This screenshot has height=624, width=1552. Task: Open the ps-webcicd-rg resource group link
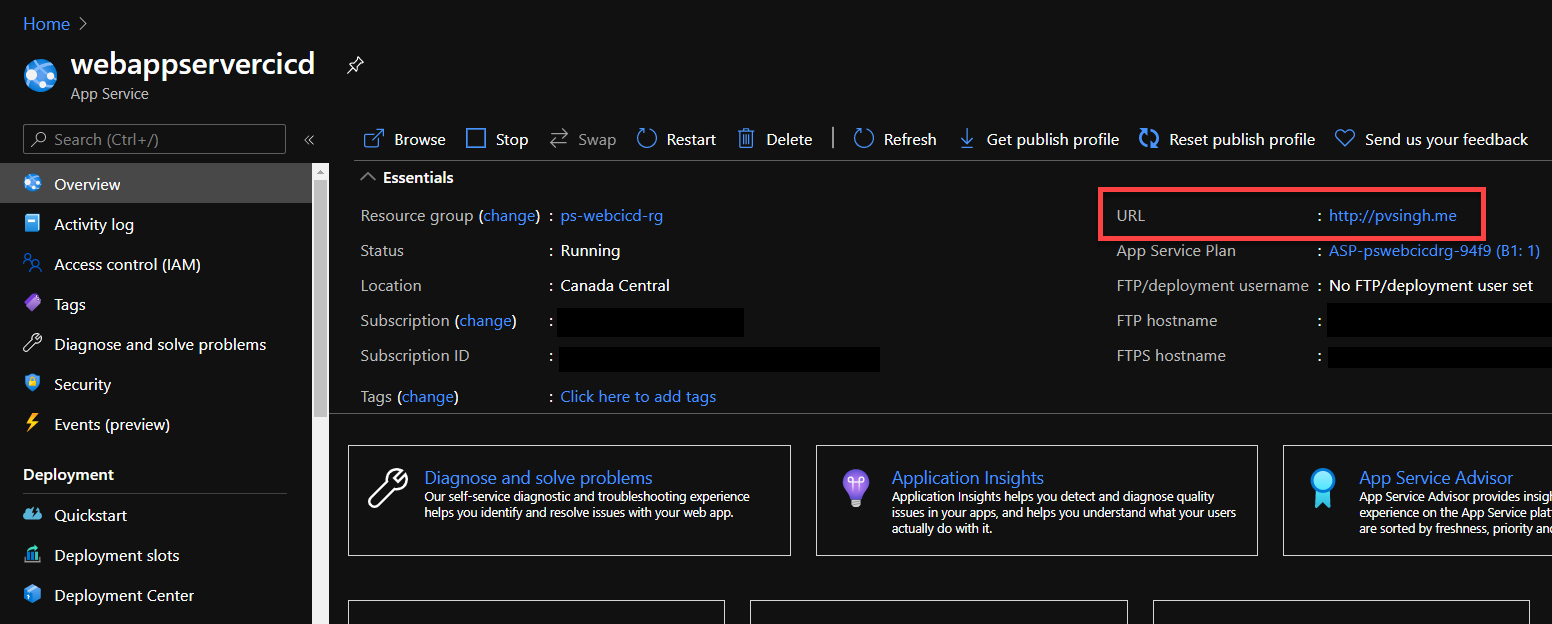click(x=611, y=215)
